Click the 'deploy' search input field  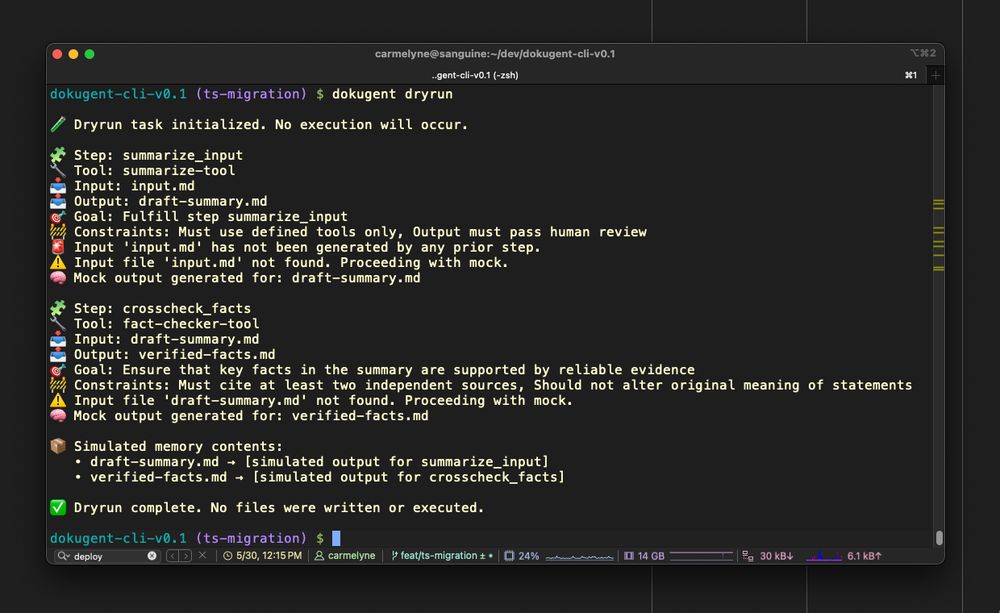(x=106, y=556)
